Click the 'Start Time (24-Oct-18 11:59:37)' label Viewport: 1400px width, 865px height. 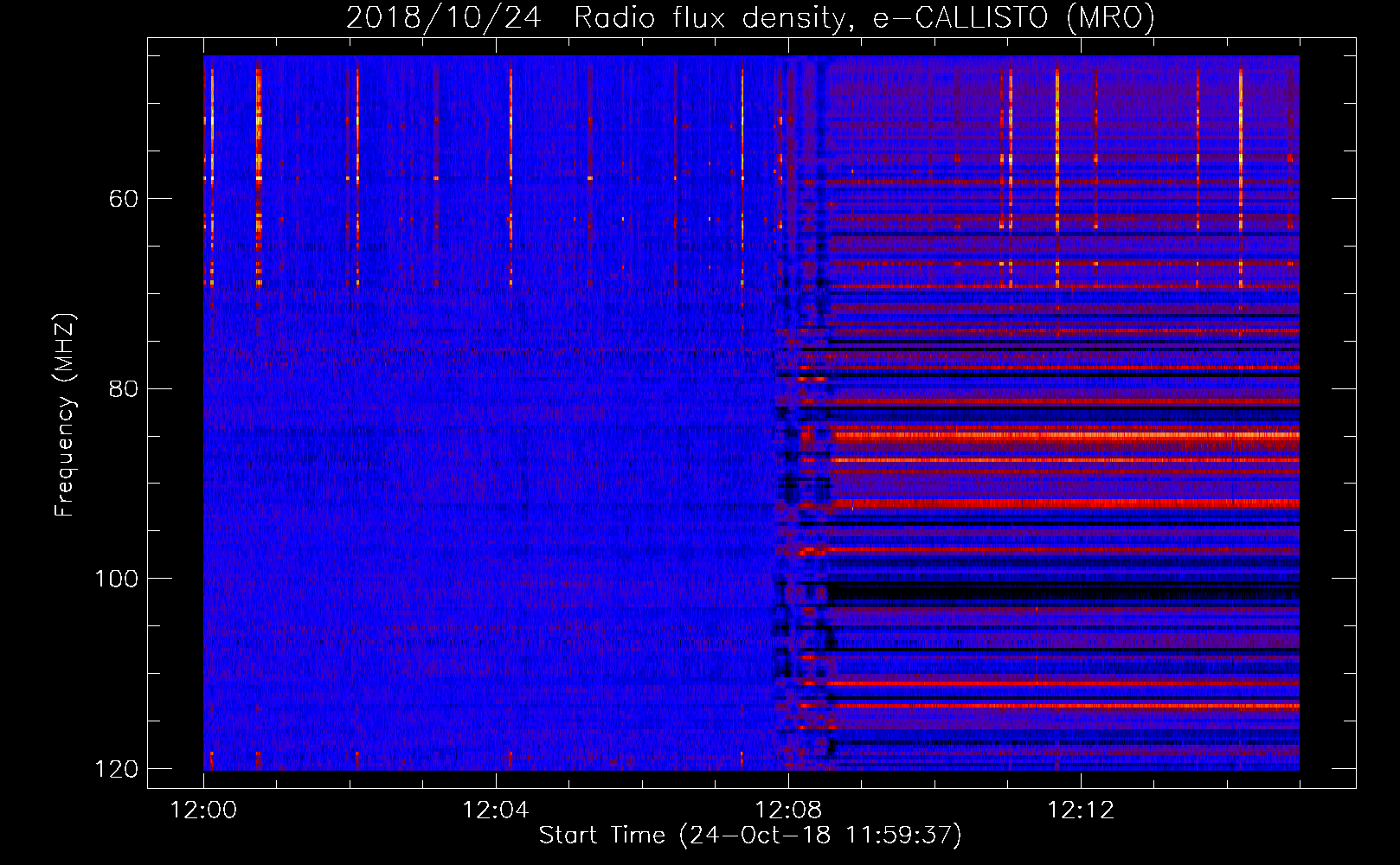click(x=750, y=836)
